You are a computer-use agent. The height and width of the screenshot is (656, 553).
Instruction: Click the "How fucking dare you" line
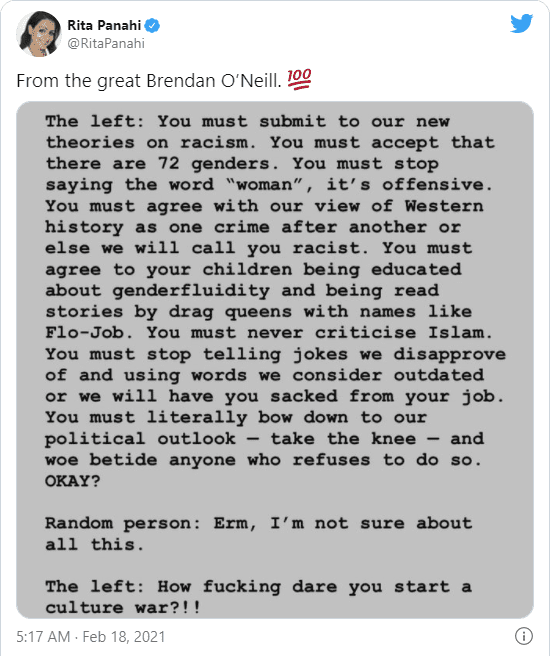(259, 587)
